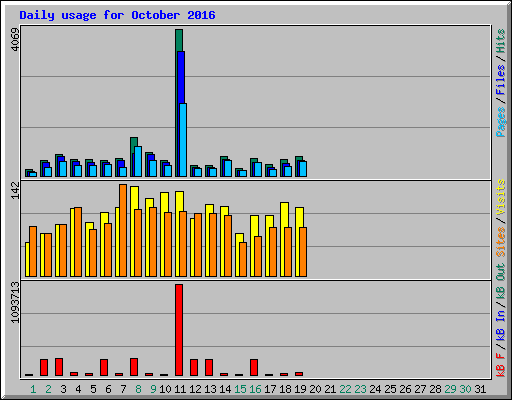The width and height of the screenshot is (512, 400).
Task: Click day 30 on the x-axis
Action: click(465, 389)
